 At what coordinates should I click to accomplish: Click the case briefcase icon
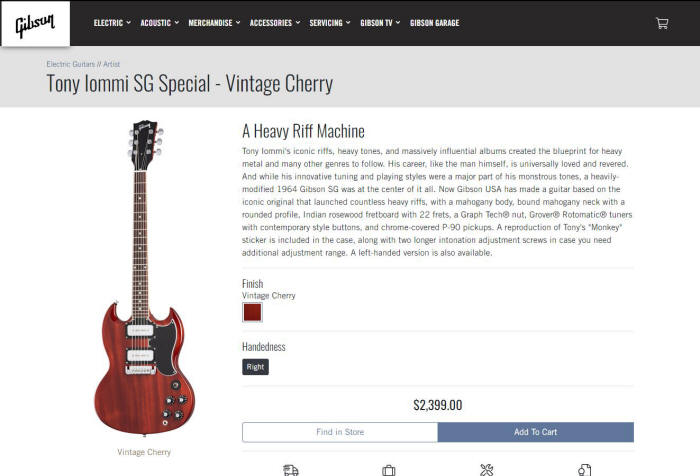[x=389, y=471]
